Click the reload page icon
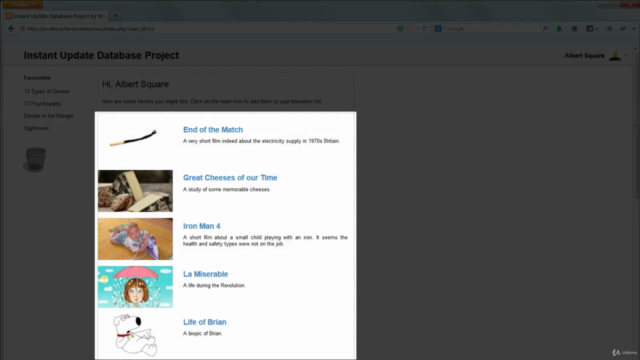This screenshot has width=640, height=360. [x=424, y=29]
